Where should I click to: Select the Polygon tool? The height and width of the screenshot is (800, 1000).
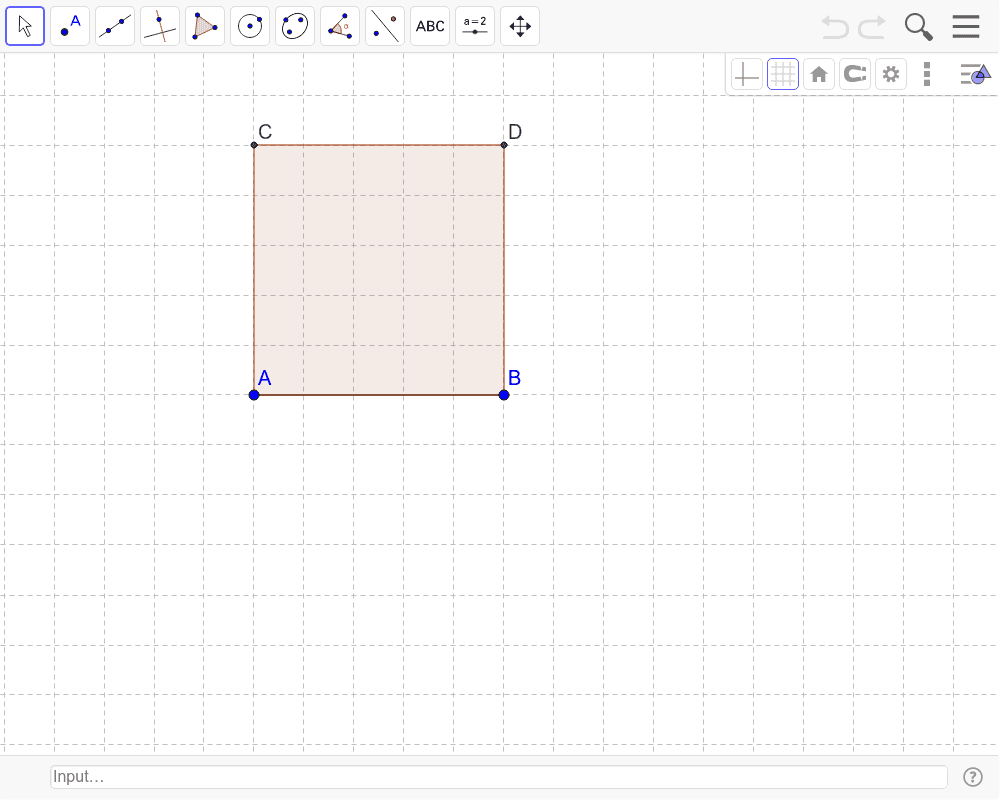[205, 26]
